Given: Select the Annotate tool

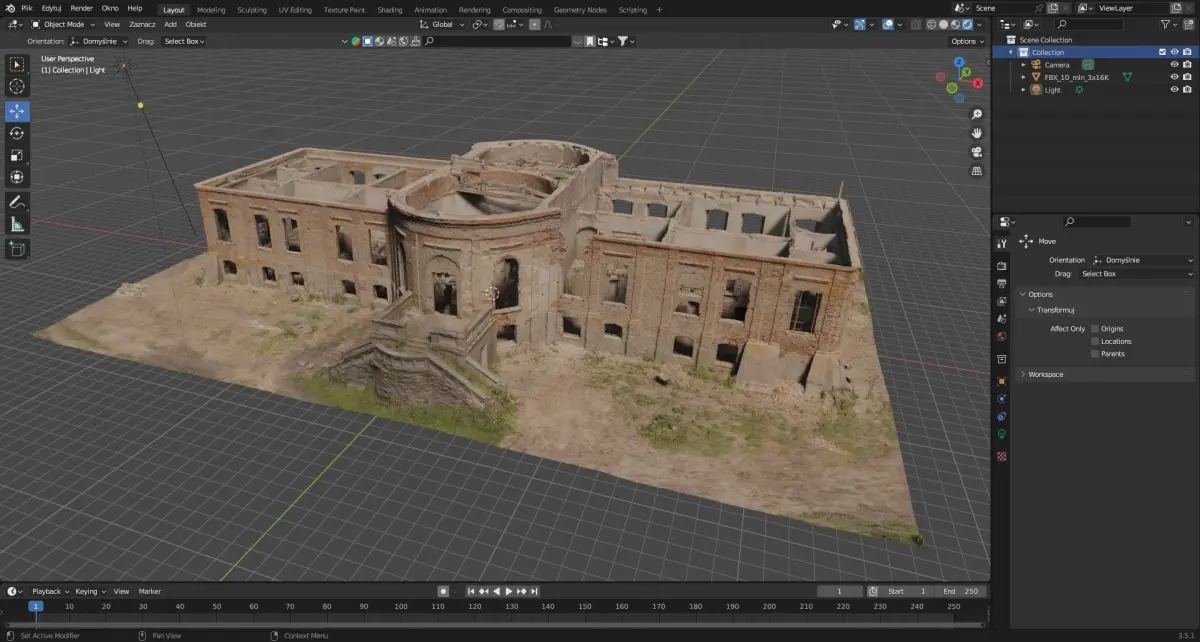Looking at the screenshot, I should (x=17, y=202).
